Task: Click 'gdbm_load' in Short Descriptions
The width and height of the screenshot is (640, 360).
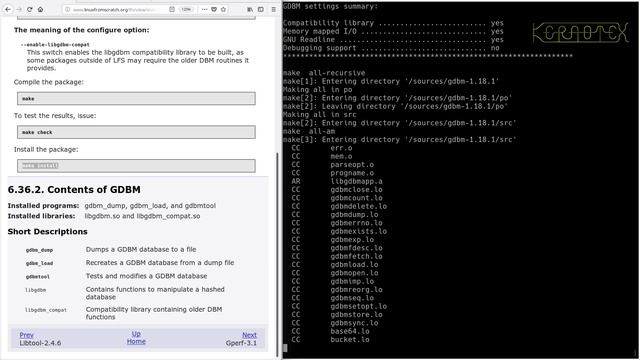Action: 39,263
